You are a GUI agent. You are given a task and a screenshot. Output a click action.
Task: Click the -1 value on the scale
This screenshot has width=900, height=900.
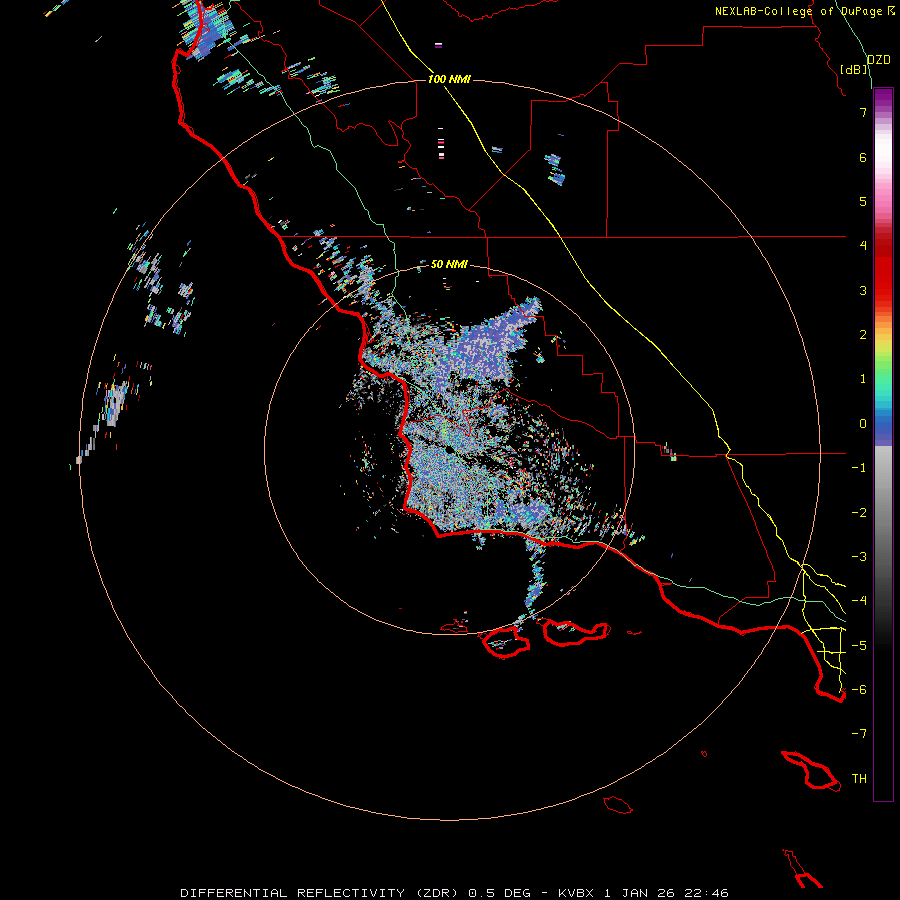[859, 468]
